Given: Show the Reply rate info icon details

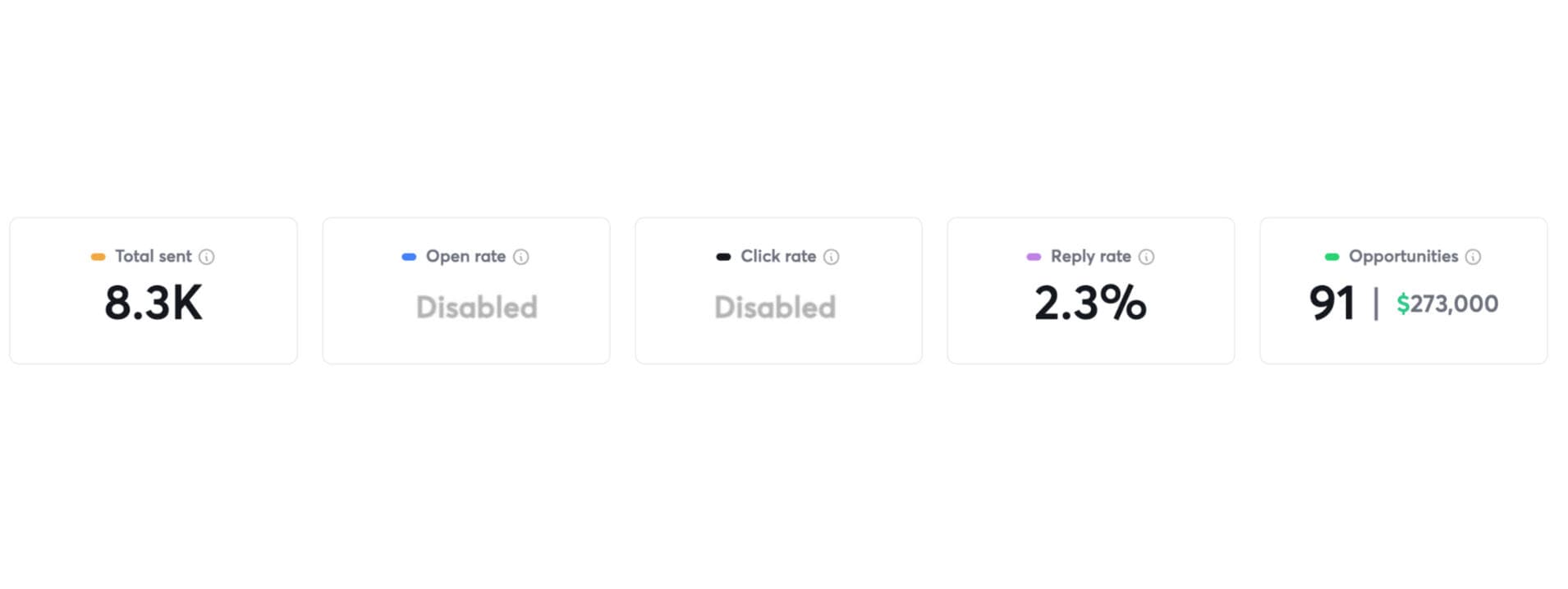Looking at the screenshot, I should pos(1146,257).
